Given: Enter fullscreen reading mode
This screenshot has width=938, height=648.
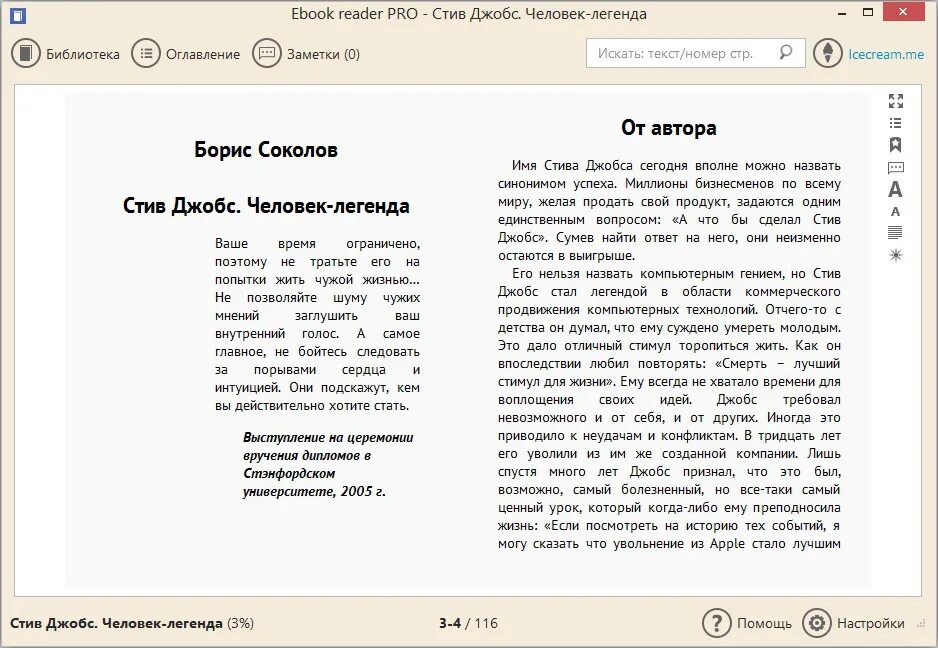Looking at the screenshot, I should (x=896, y=100).
